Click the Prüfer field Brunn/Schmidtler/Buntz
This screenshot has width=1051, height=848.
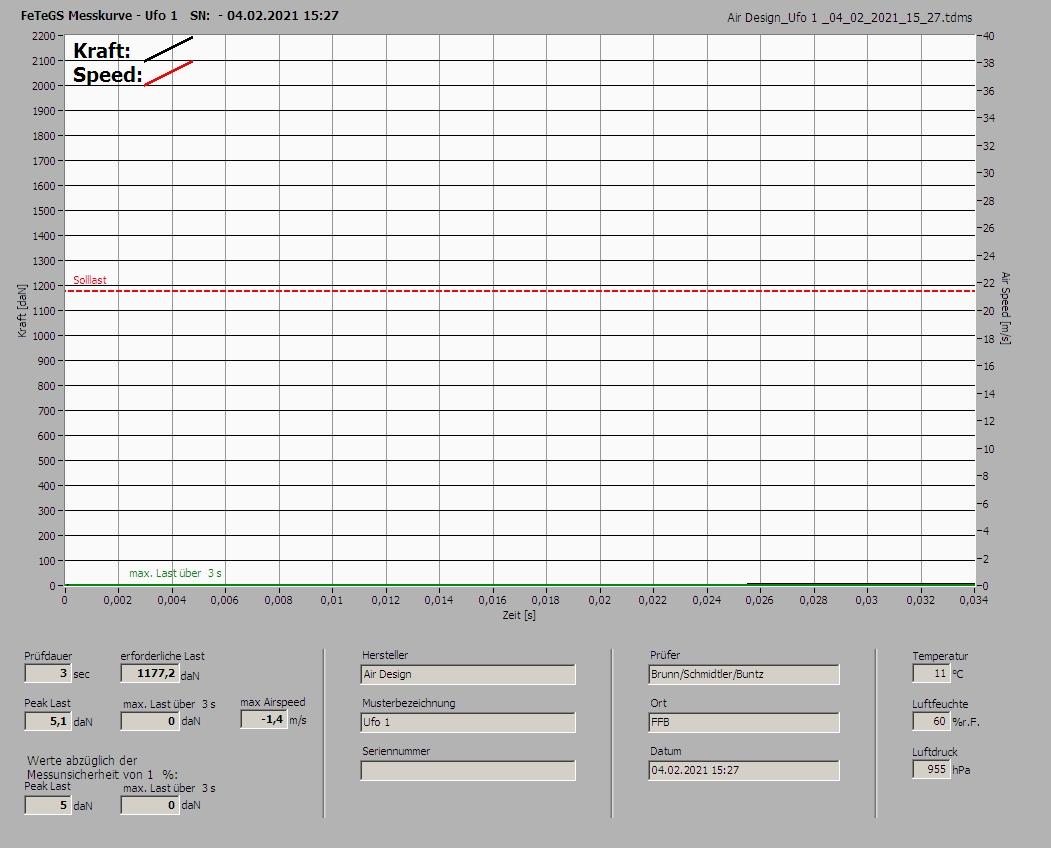[744, 674]
